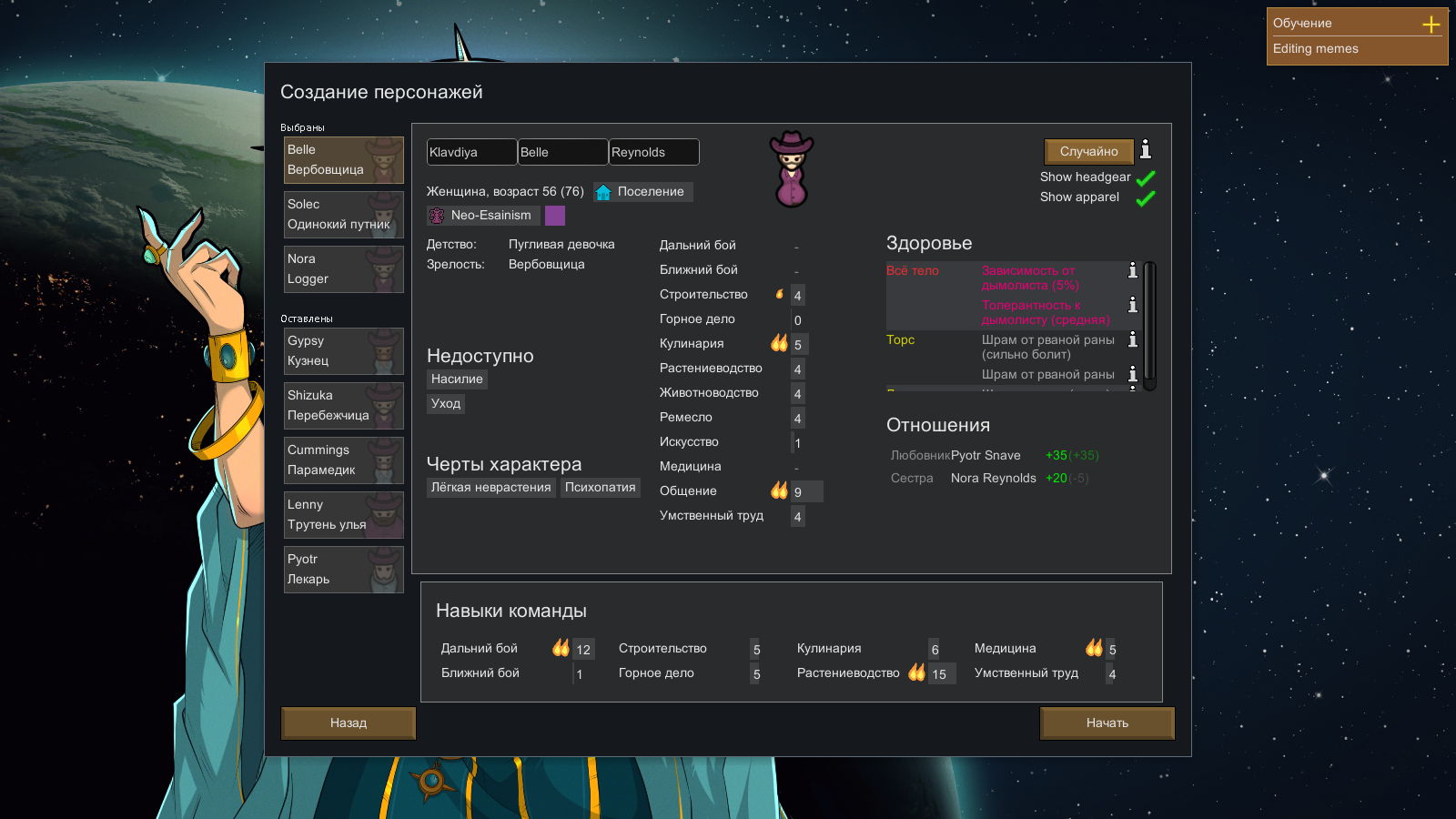
Task: Click the Вербовщица adulthood backstory
Action: 547,265
